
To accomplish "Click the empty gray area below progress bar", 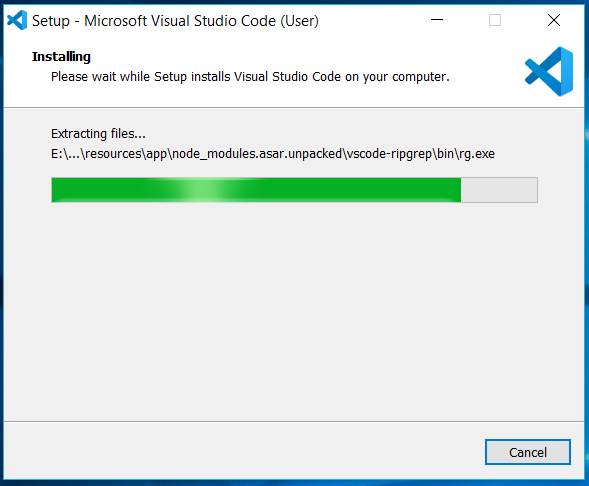I will (x=294, y=312).
